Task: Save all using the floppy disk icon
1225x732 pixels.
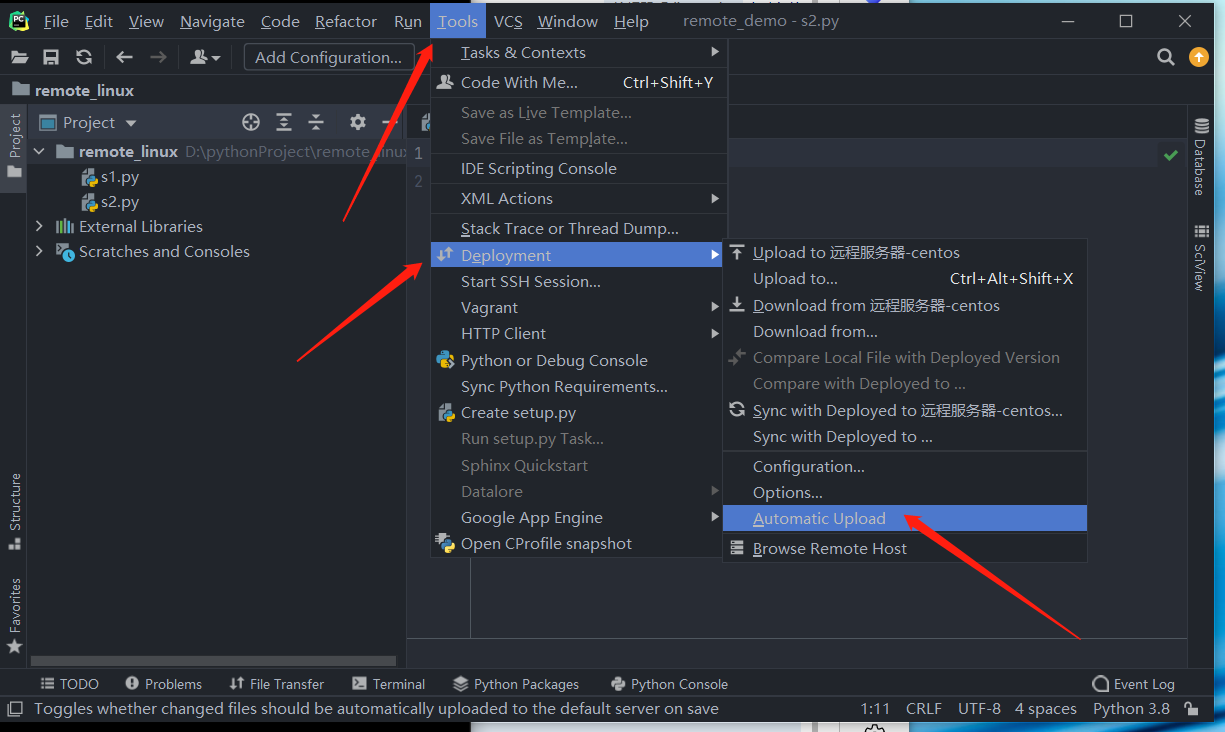Action: coord(51,57)
